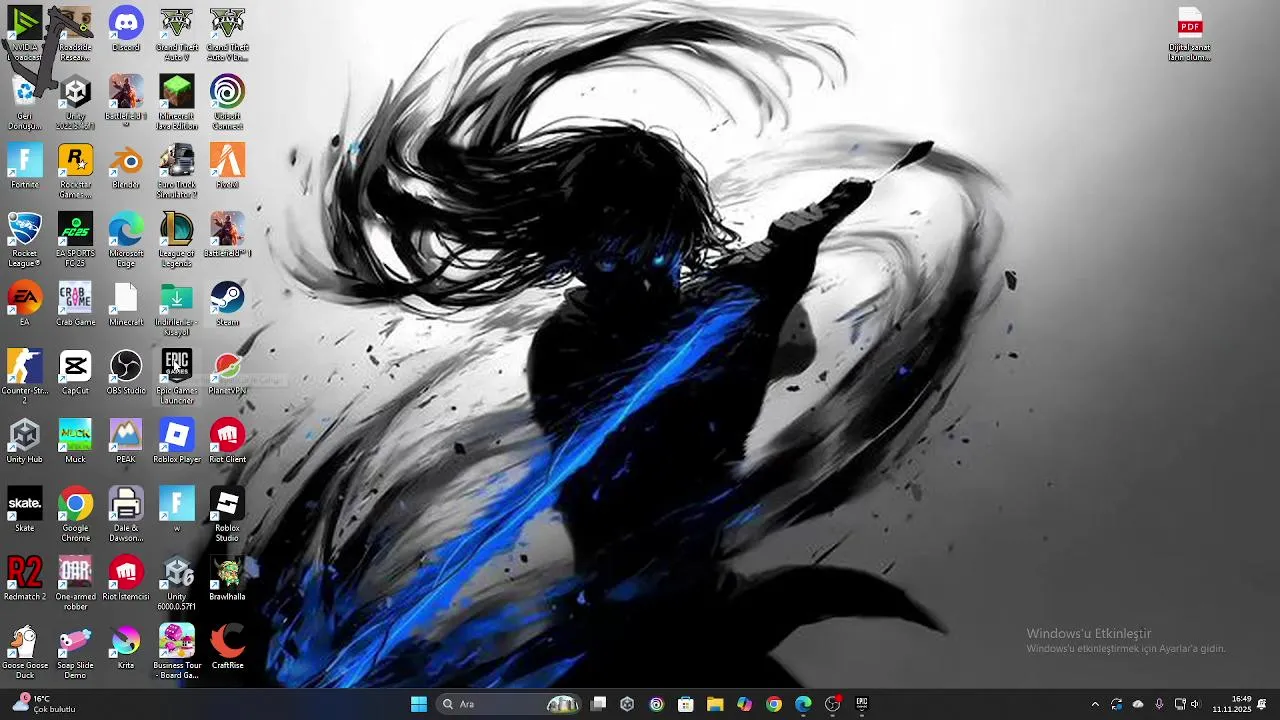Screen dimensions: 1280x720
Task: Select the Unity 2022.3 desktop shortcut
Action: pyautogui.click(x=76, y=103)
